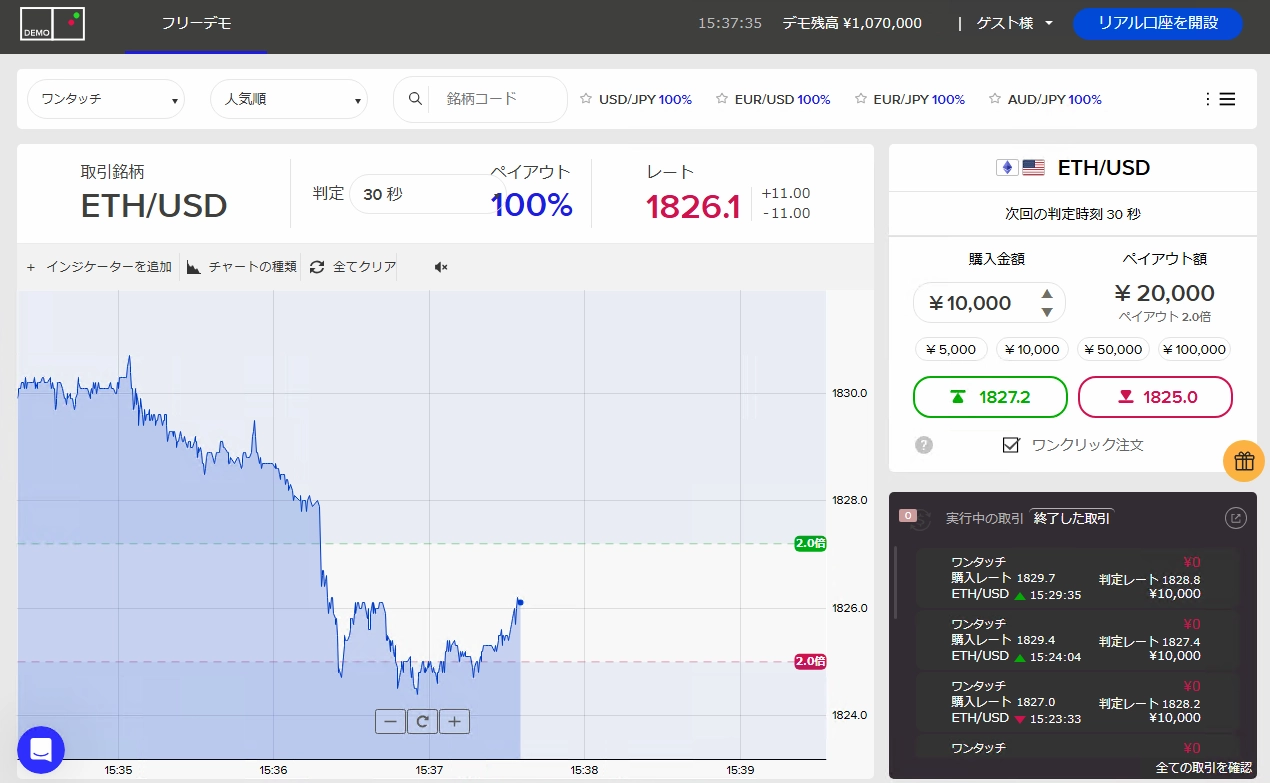Image resolution: width=1270 pixels, height=783 pixels.
Task: Click インジケーターを追加
Action: tap(99, 267)
